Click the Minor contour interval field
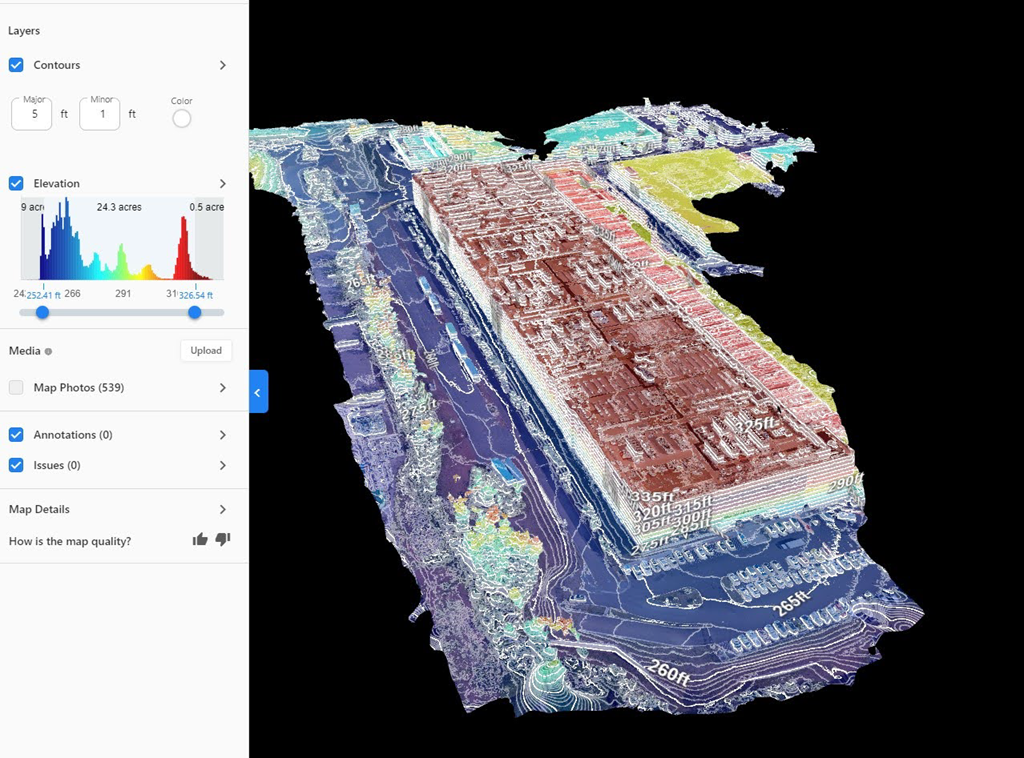 point(100,114)
